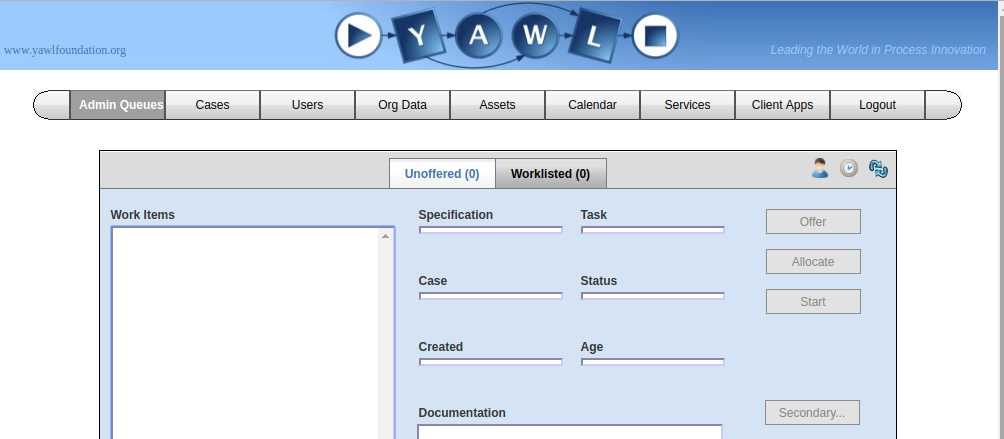Click Logout in the menu bar

(877, 105)
